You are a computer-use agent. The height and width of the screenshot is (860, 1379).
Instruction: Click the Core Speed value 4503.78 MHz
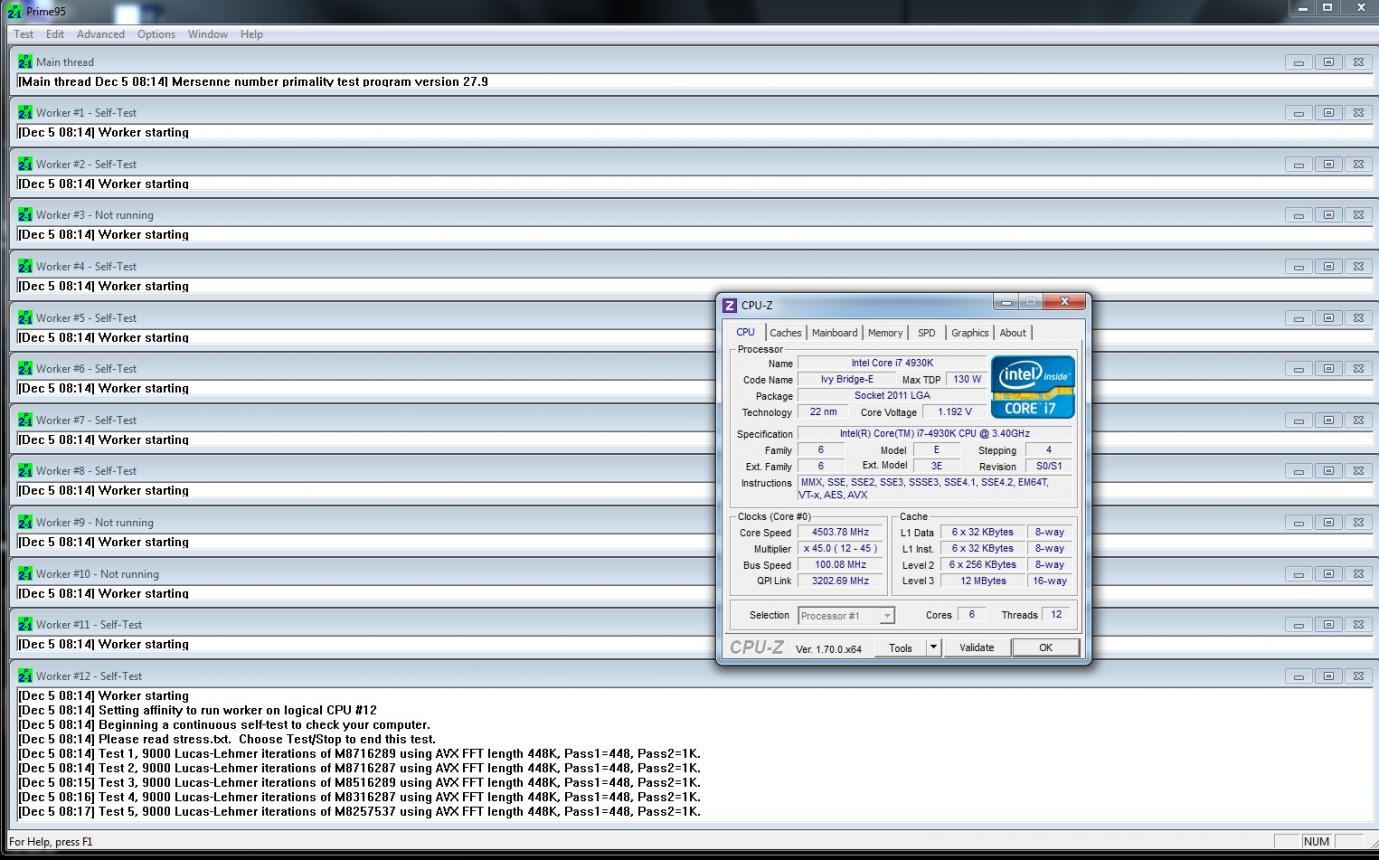(840, 533)
